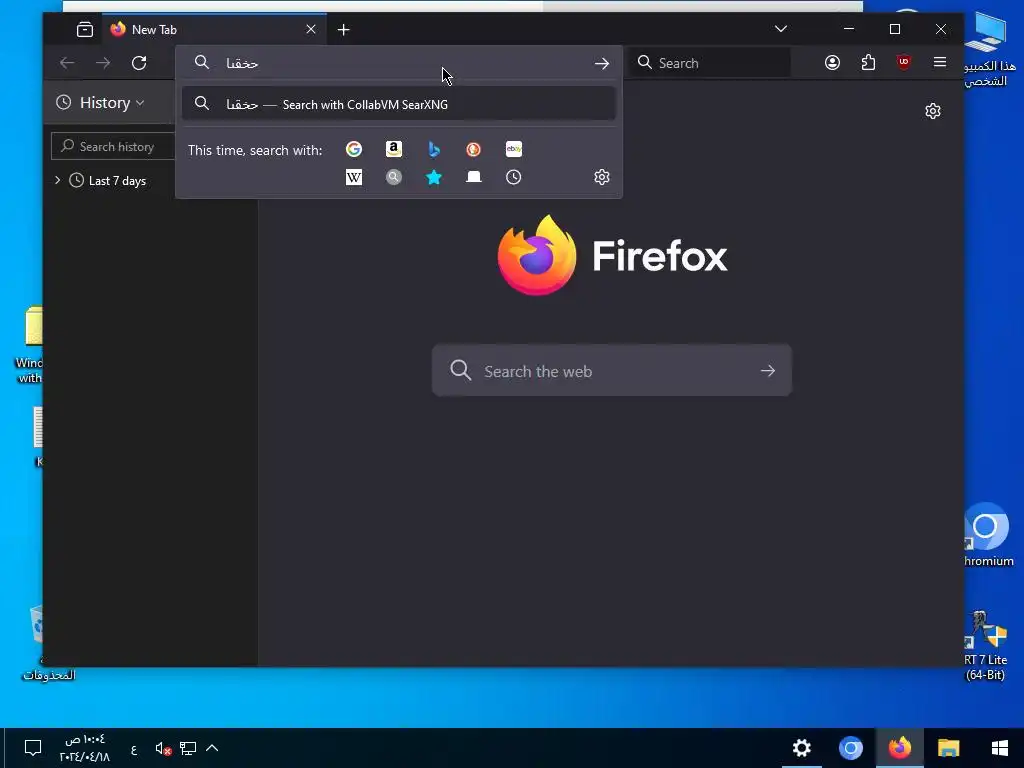The width and height of the screenshot is (1024, 768).
Task: Select the This PC desktop icon
Action: pos(989,48)
